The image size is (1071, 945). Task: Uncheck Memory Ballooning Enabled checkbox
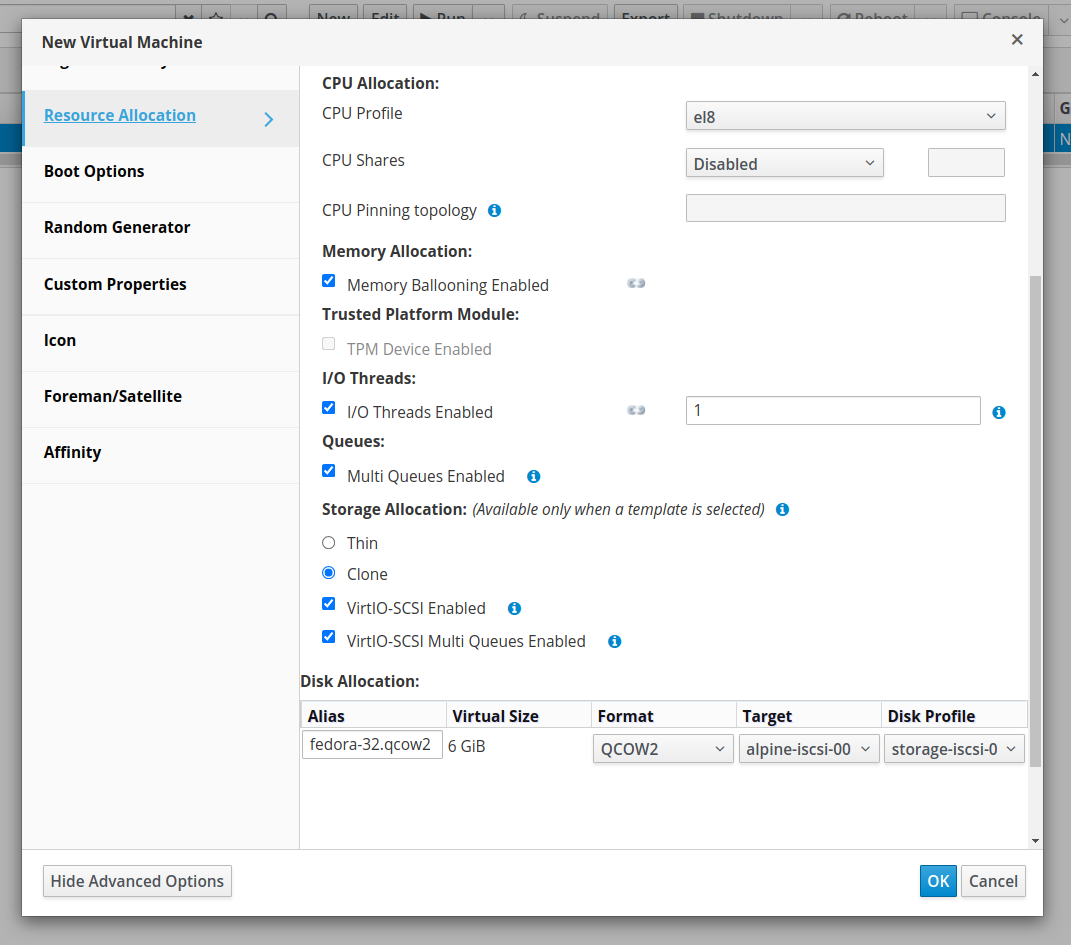coord(329,281)
